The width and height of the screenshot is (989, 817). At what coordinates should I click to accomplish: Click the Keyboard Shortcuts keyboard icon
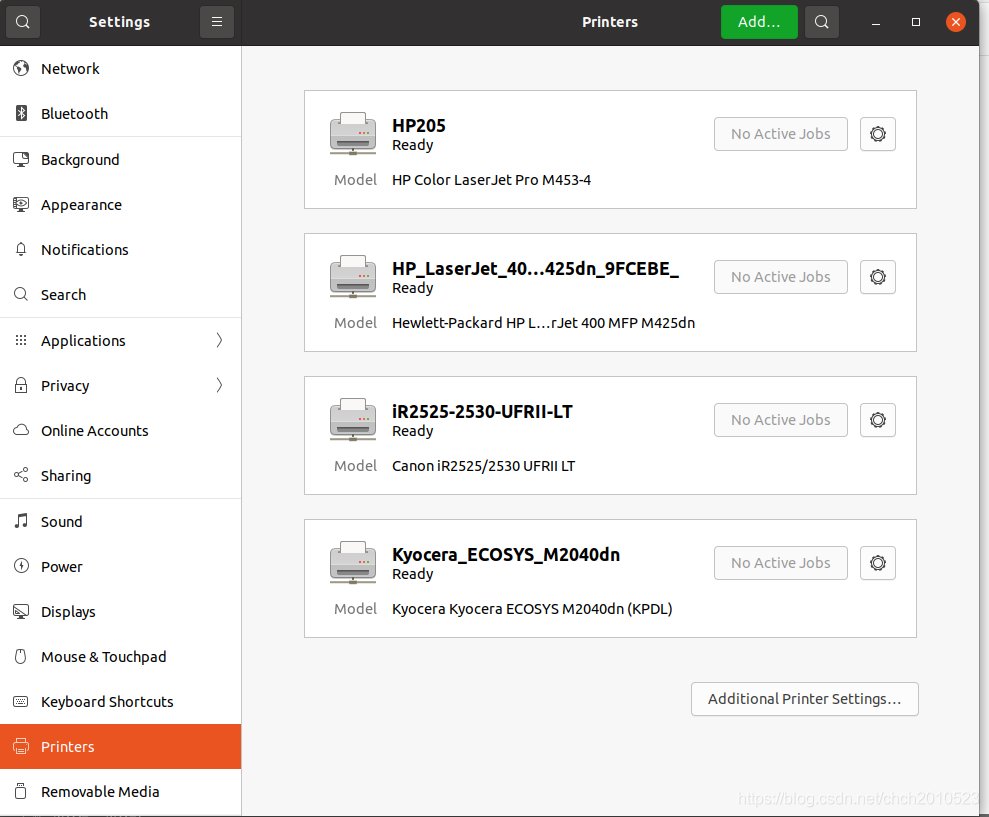click(x=21, y=702)
